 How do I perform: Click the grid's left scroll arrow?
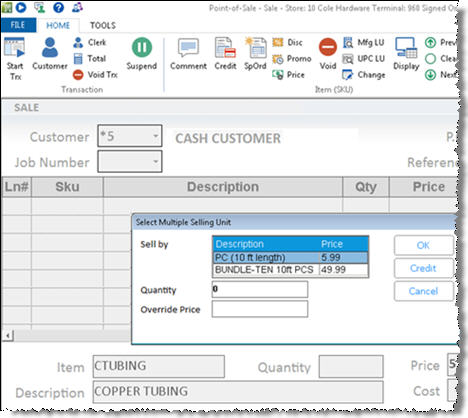pos(7,335)
